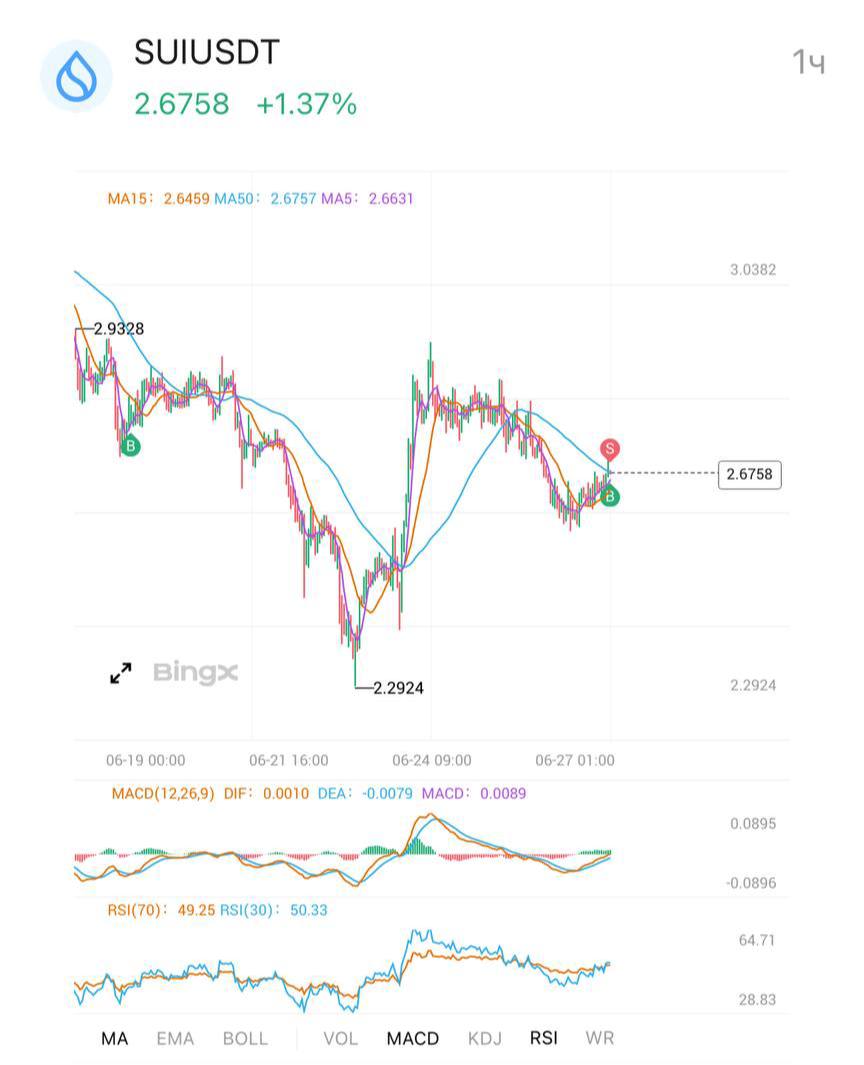The width and height of the screenshot is (864, 1065).
Task: Click the SUIUSDT pair title
Action: coord(207,52)
